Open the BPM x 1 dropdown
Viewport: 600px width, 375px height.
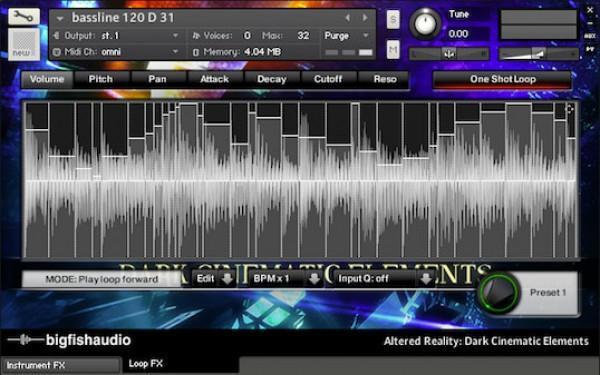pos(285,279)
